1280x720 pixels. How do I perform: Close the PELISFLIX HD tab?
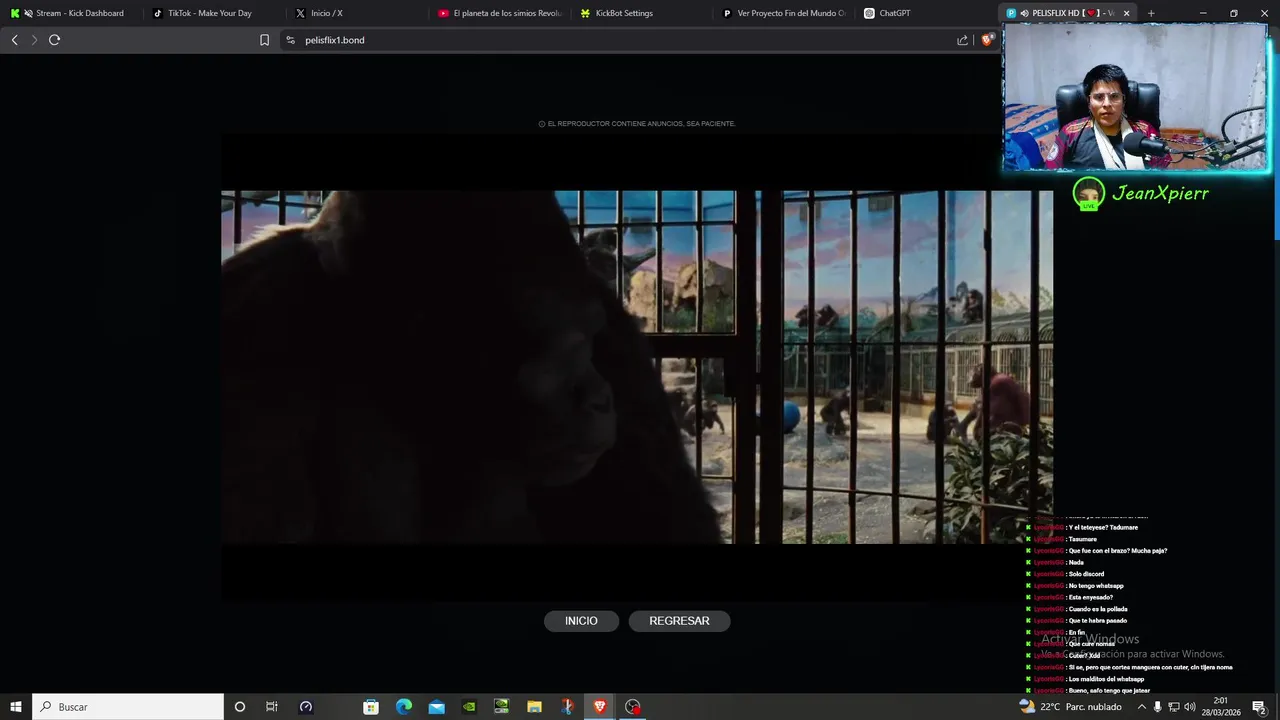point(1126,13)
